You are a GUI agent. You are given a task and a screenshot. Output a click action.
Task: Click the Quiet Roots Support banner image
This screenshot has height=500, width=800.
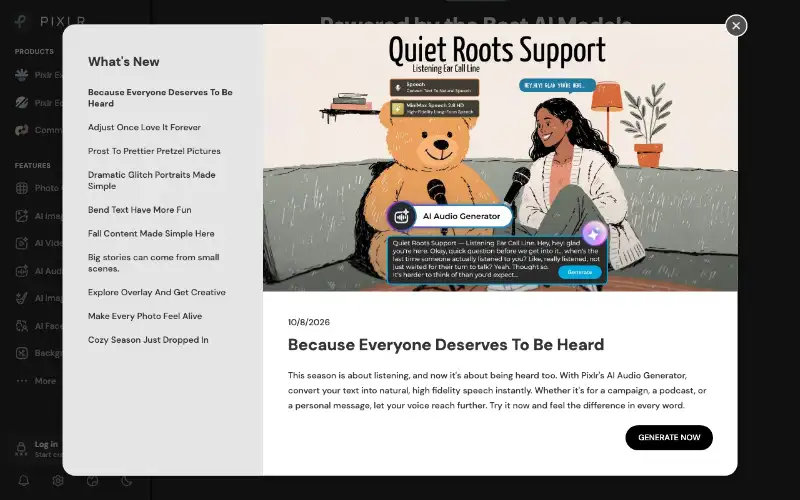coord(500,158)
